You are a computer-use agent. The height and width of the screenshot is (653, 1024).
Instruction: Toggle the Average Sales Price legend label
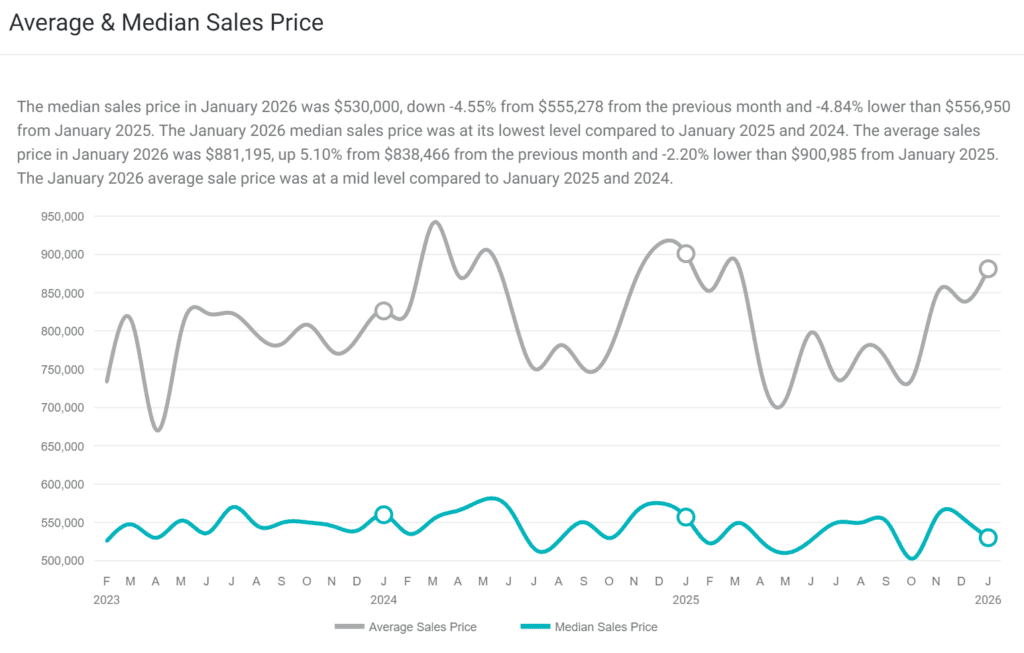[422, 627]
